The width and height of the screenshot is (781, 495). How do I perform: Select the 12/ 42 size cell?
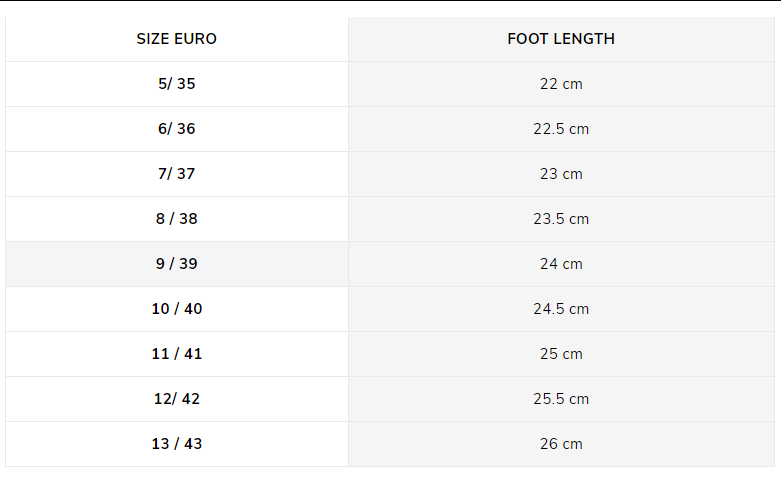click(x=177, y=399)
